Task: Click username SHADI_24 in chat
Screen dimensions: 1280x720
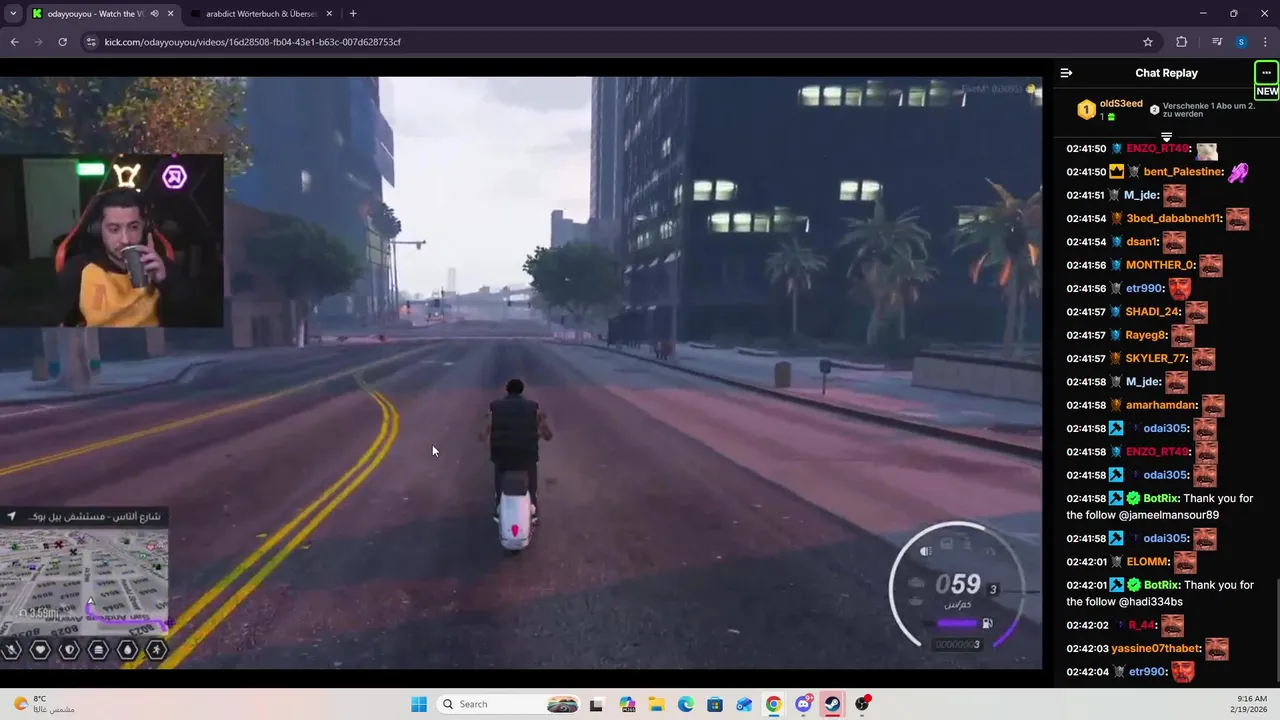Action: pos(1153,312)
